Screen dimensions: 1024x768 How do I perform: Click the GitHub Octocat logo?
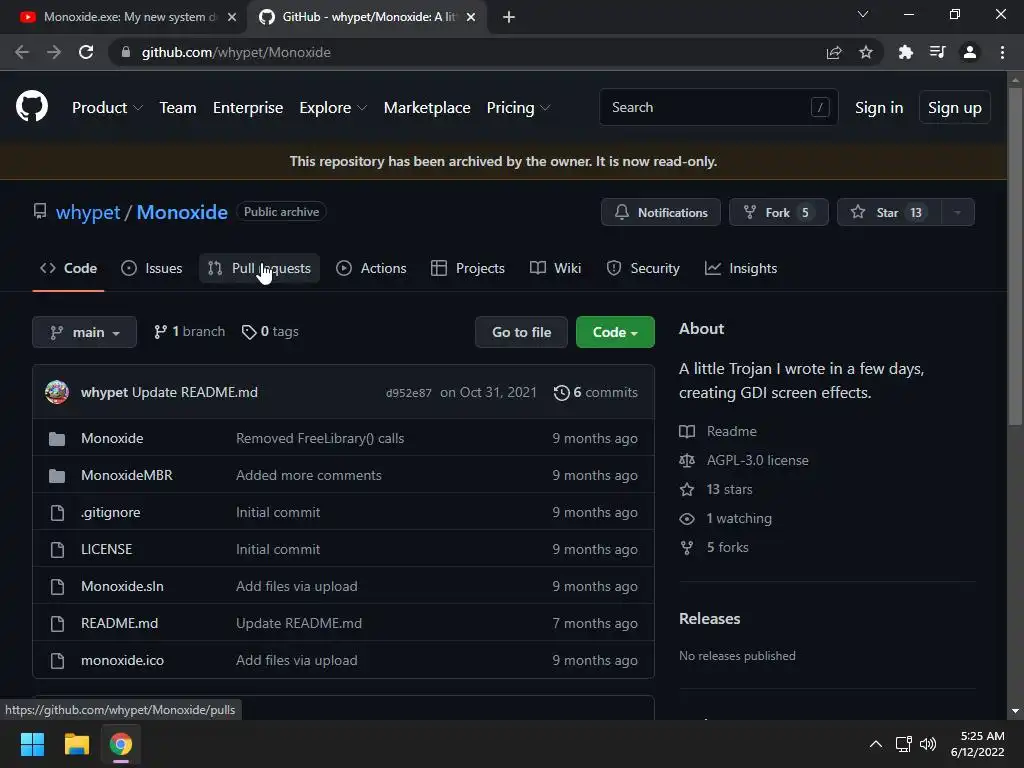point(32,106)
